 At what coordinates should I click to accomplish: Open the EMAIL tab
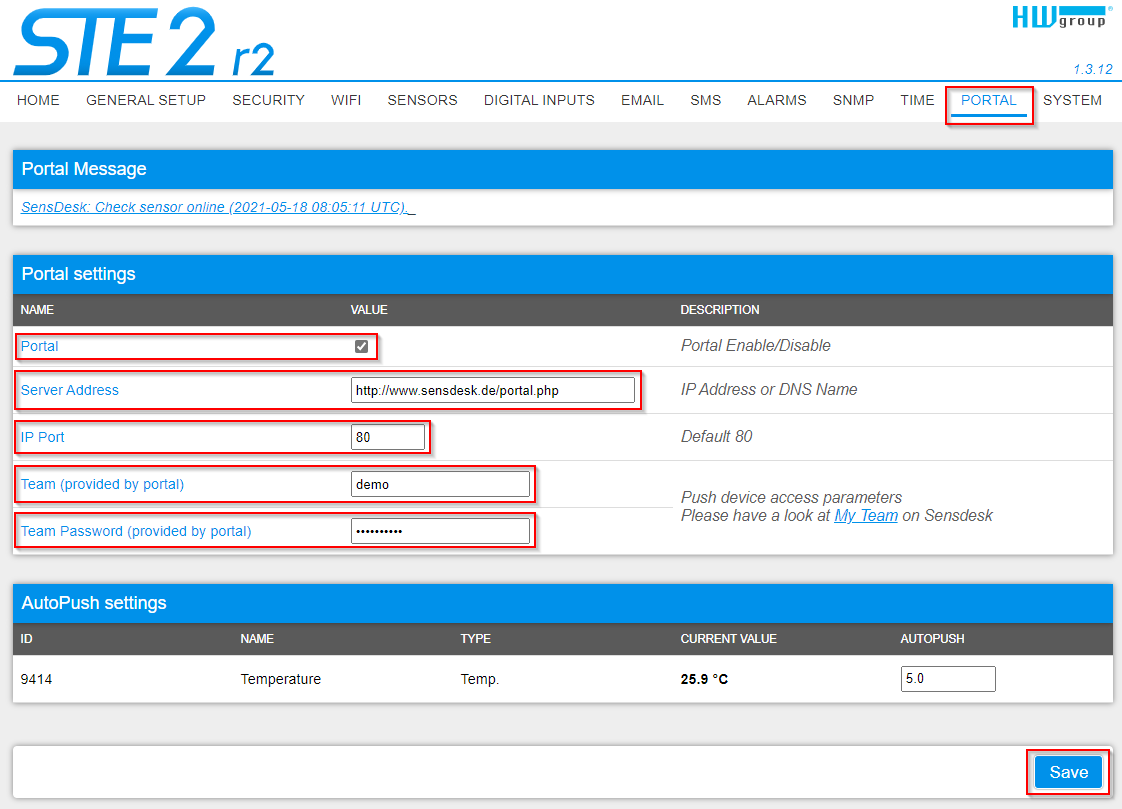[x=642, y=100]
